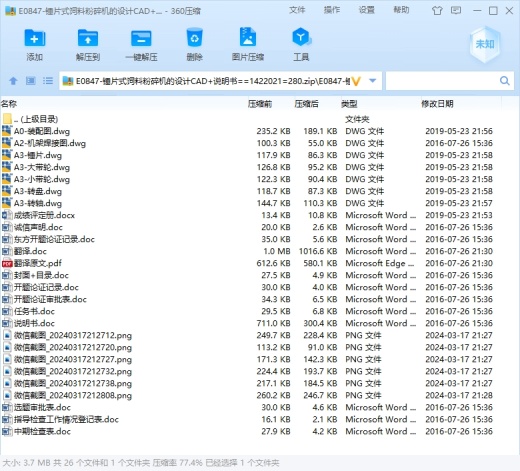Go up one directory with arrow icon
The width and height of the screenshot is (520, 471).
click(x=13, y=81)
